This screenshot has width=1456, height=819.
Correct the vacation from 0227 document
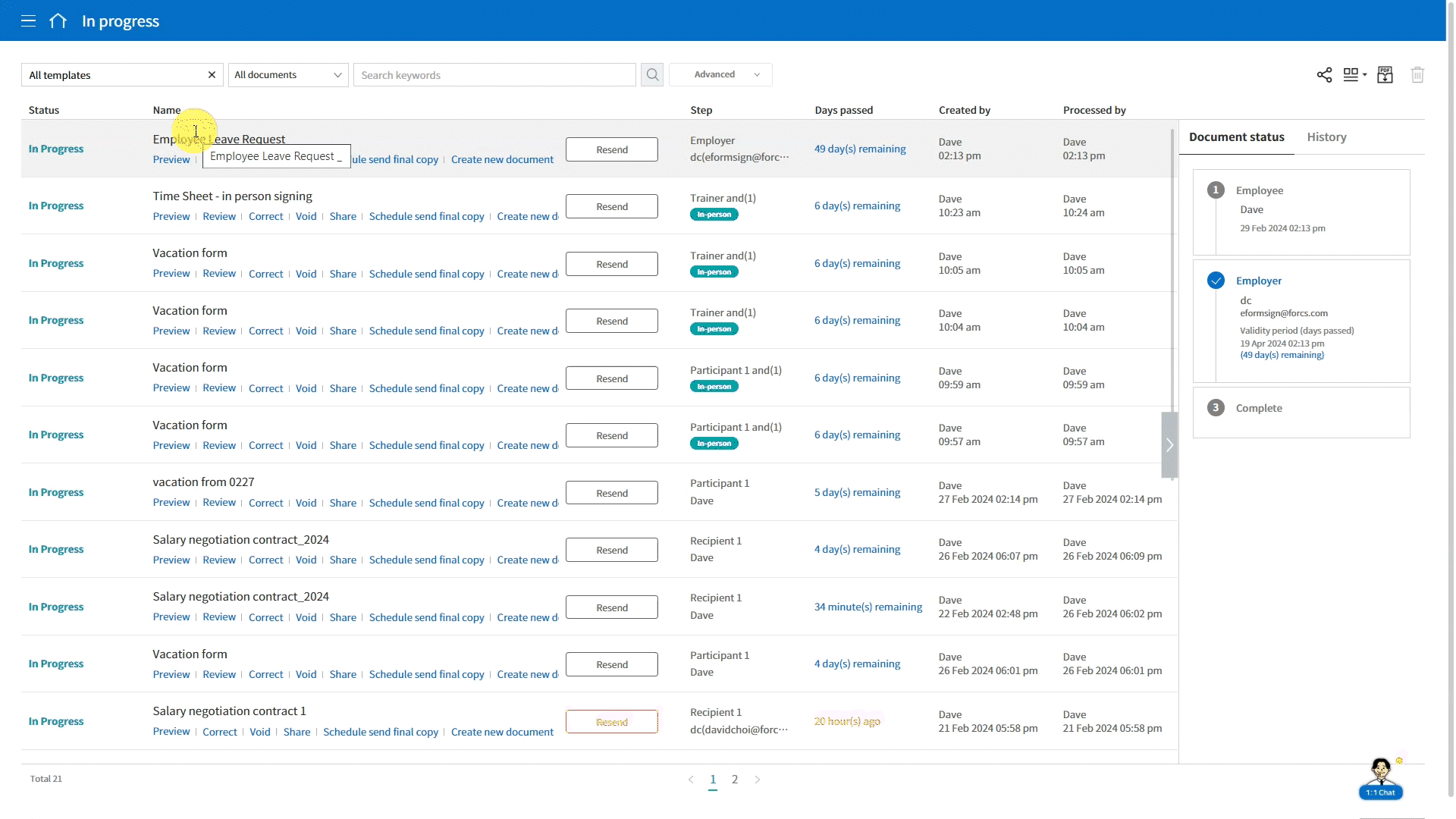(x=265, y=504)
